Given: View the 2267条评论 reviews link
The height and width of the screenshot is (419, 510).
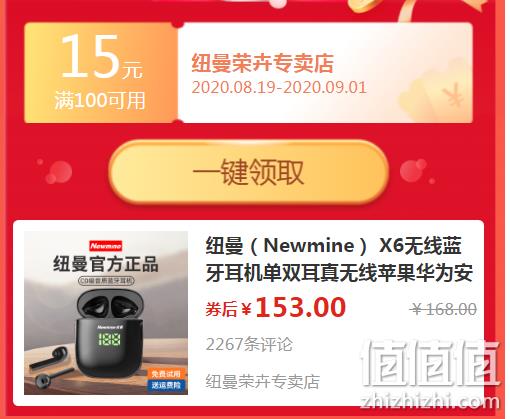Looking at the screenshot, I should [x=249, y=344].
